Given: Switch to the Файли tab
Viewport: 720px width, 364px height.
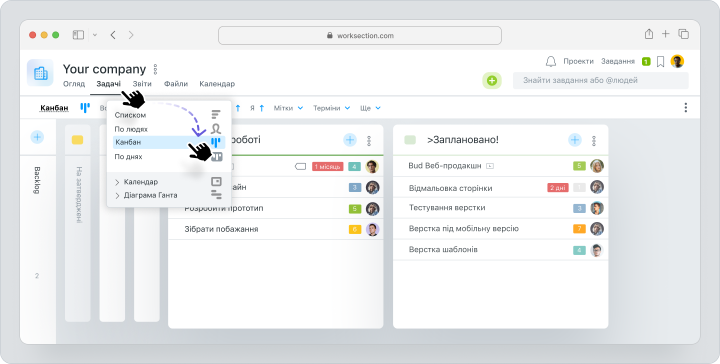Looking at the screenshot, I should tap(176, 84).
